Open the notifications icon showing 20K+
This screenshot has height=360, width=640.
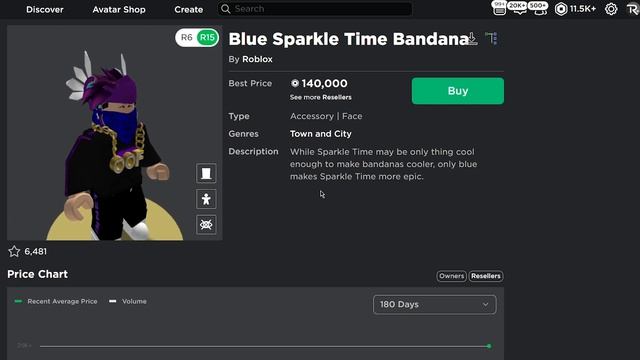(518, 8)
